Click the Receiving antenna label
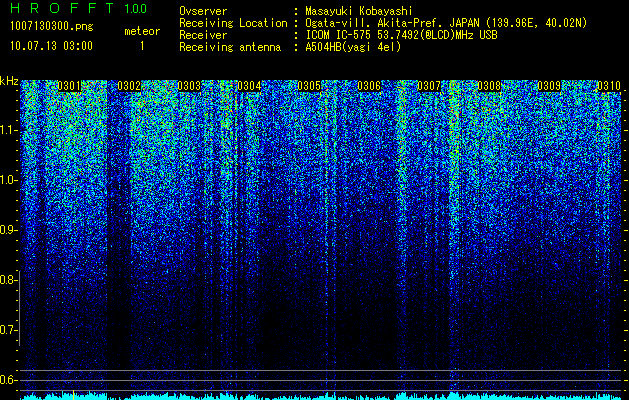629x400 pixels. click(x=230, y=47)
